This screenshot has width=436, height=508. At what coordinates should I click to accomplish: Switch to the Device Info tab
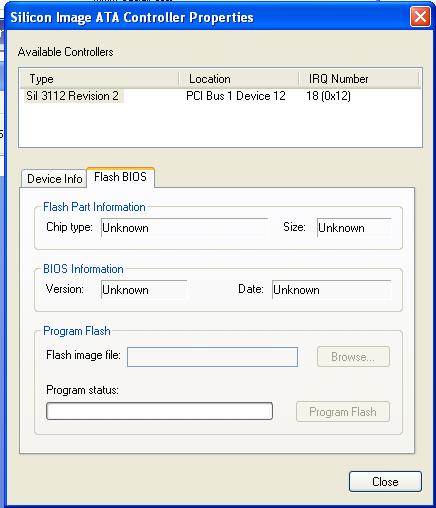tap(54, 179)
